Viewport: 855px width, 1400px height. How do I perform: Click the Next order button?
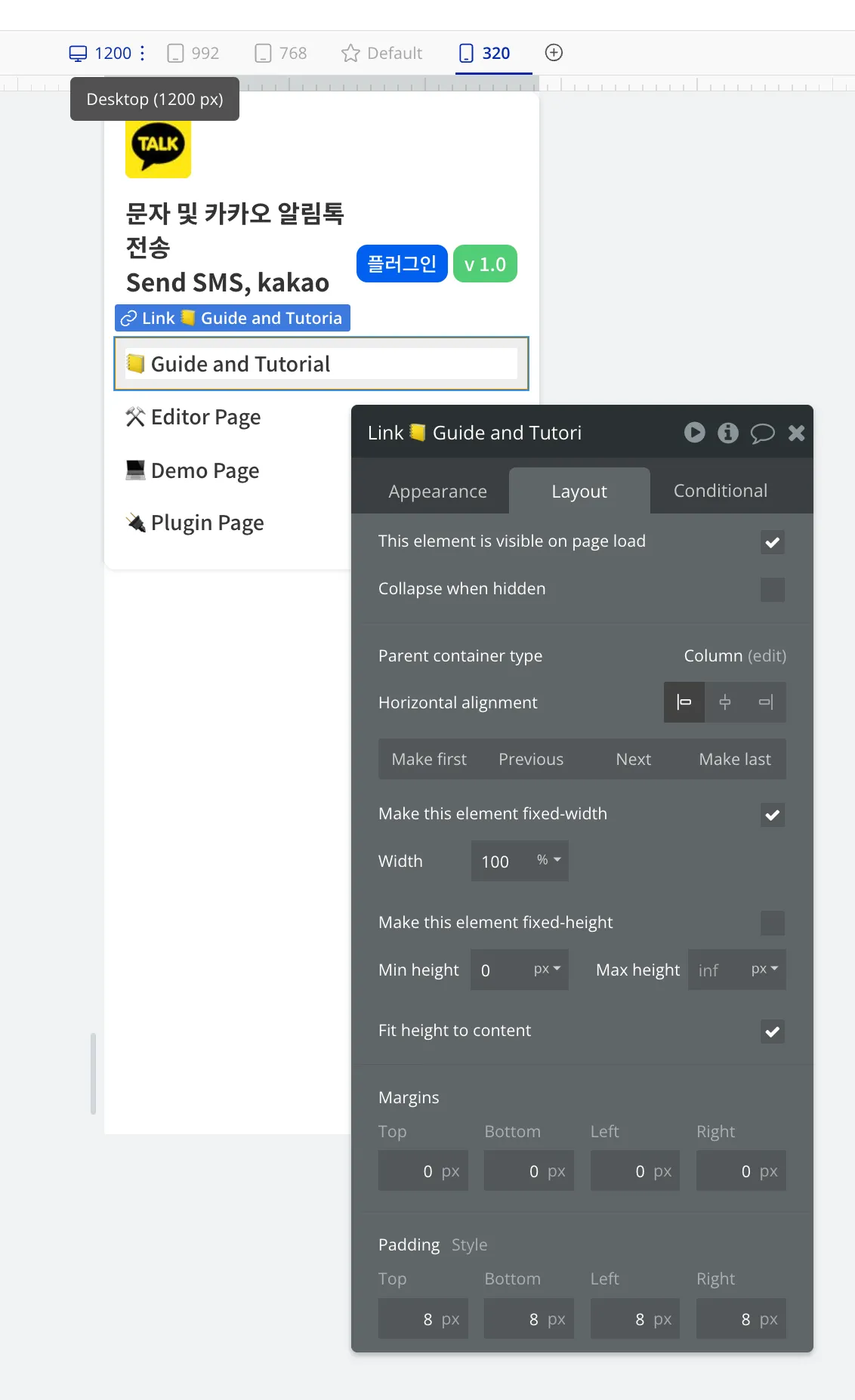(x=634, y=759)
